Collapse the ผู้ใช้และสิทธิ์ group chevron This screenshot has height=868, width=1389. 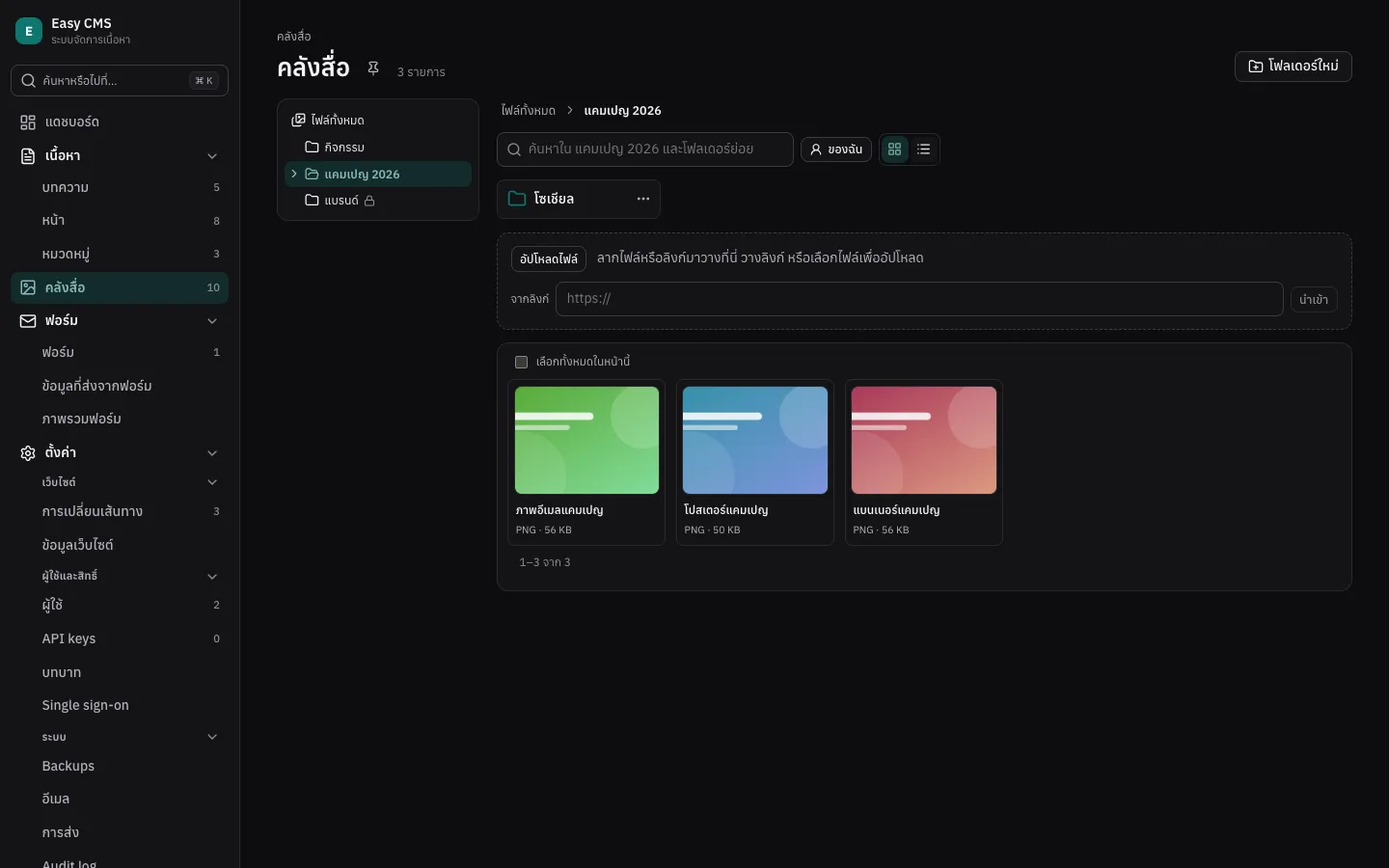(x=212, y=577)
